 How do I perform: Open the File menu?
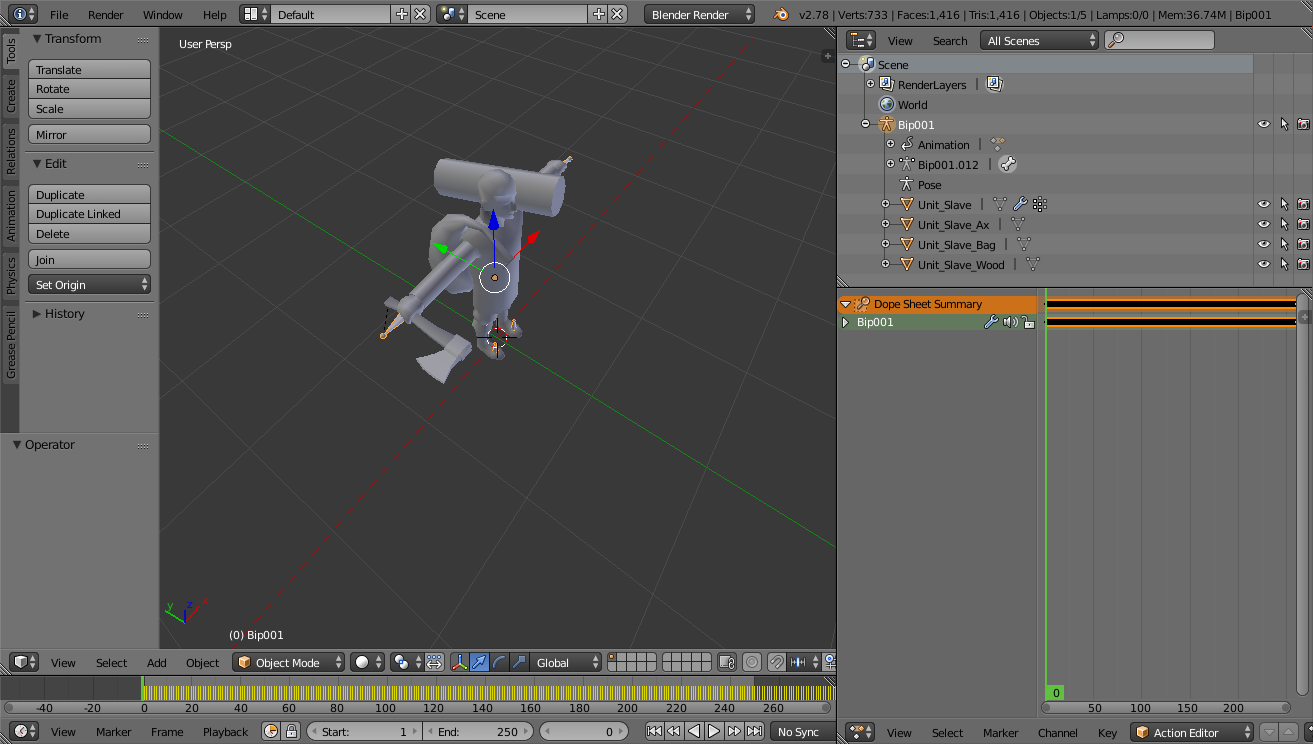(x=59, y=15)
